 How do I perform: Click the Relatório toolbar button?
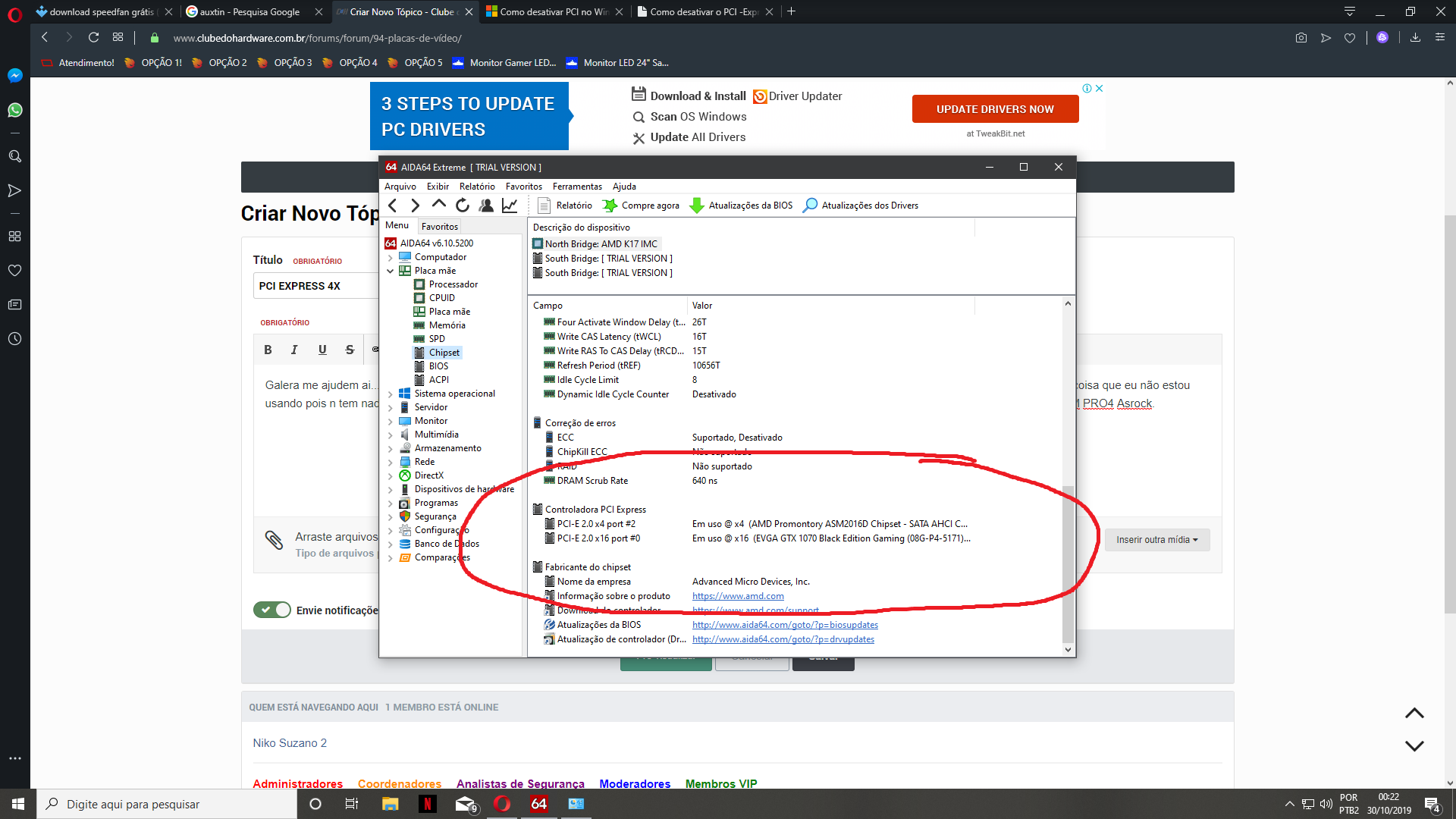click(565, 206)
